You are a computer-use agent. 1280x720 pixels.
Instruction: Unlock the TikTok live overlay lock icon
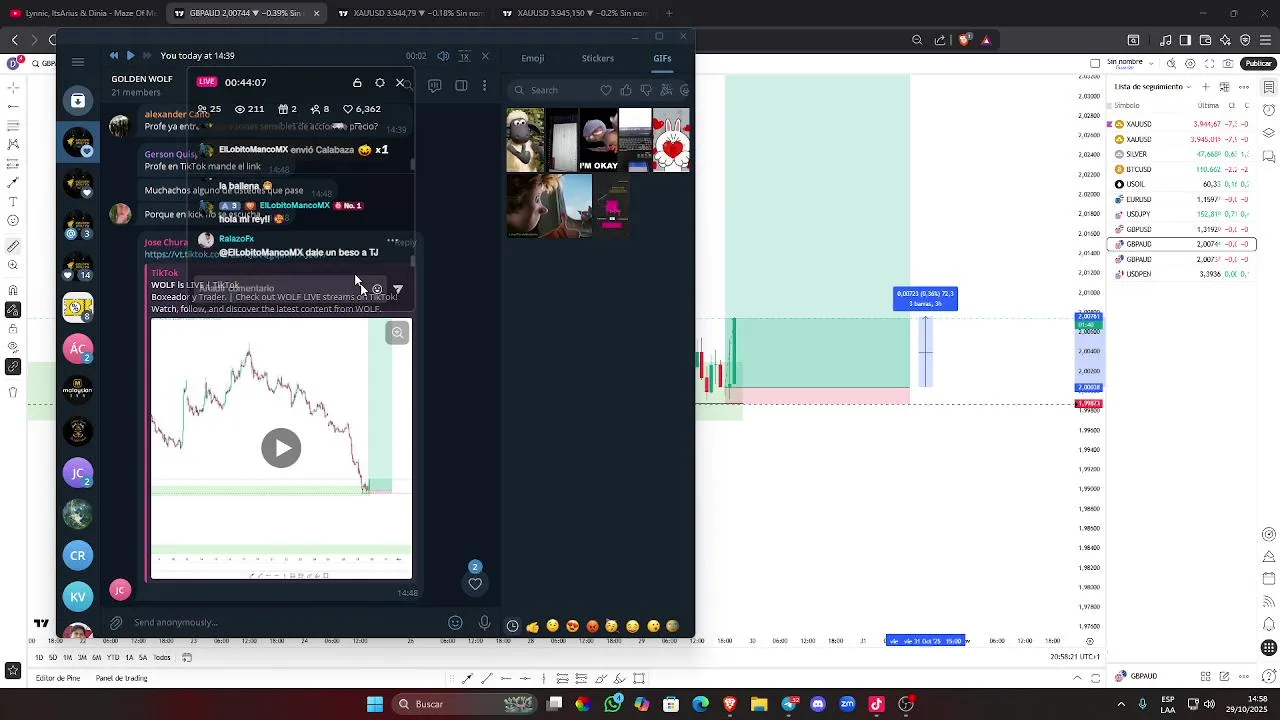pyautogui.click(x=357, y=83)
